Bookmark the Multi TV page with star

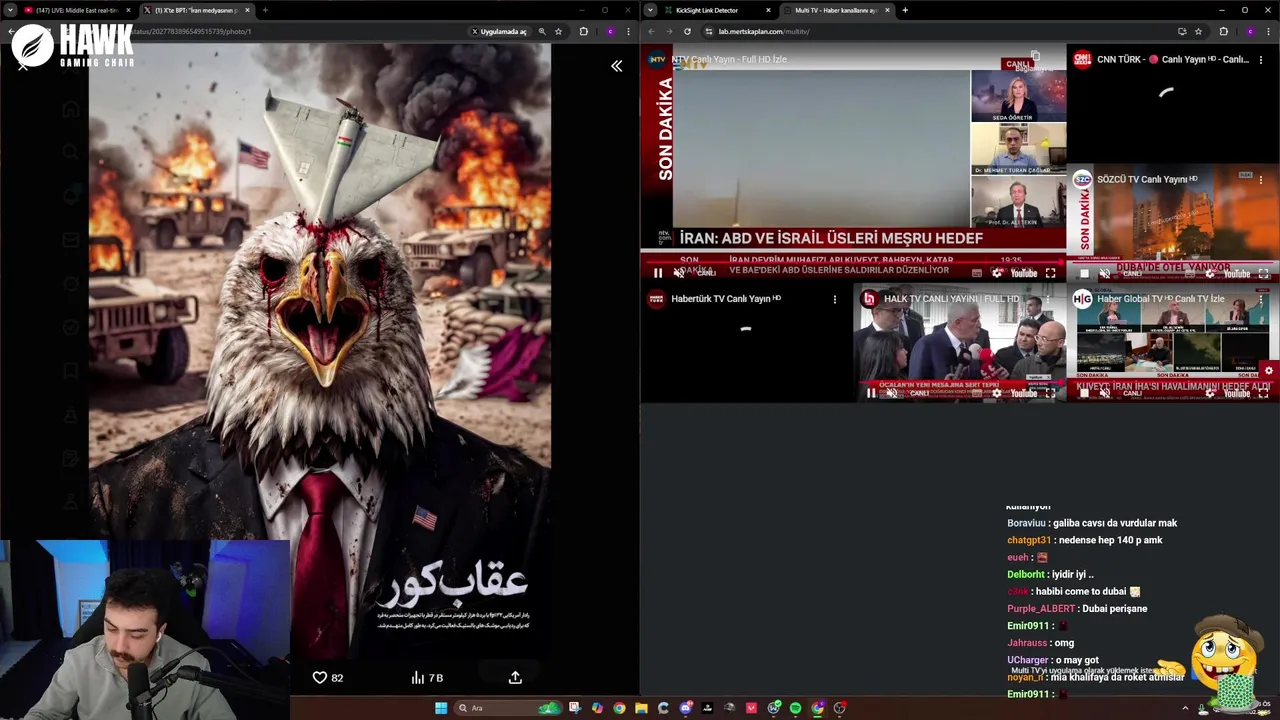[1198, 31]
